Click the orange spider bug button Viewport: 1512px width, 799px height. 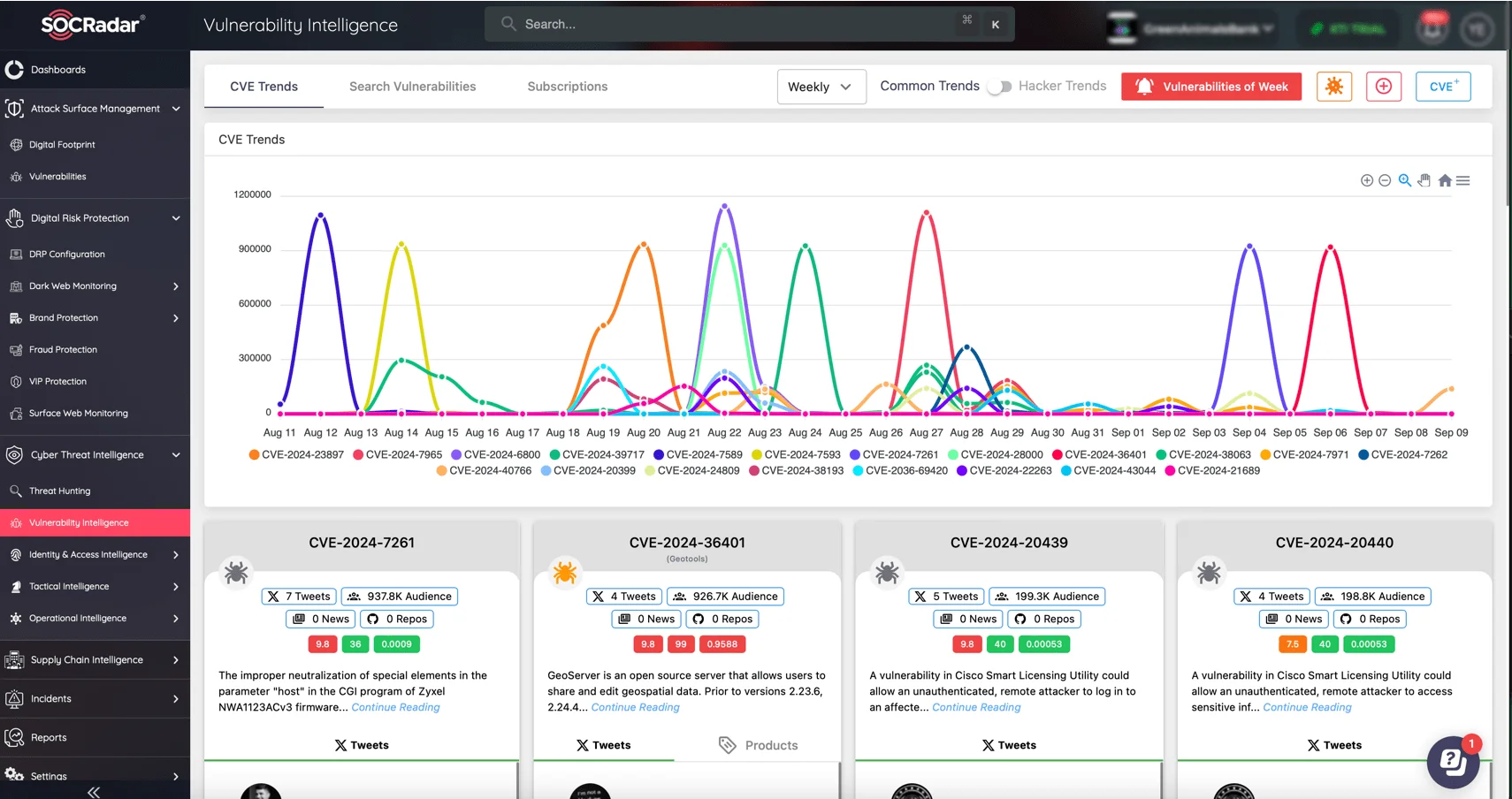[1334, 87]
